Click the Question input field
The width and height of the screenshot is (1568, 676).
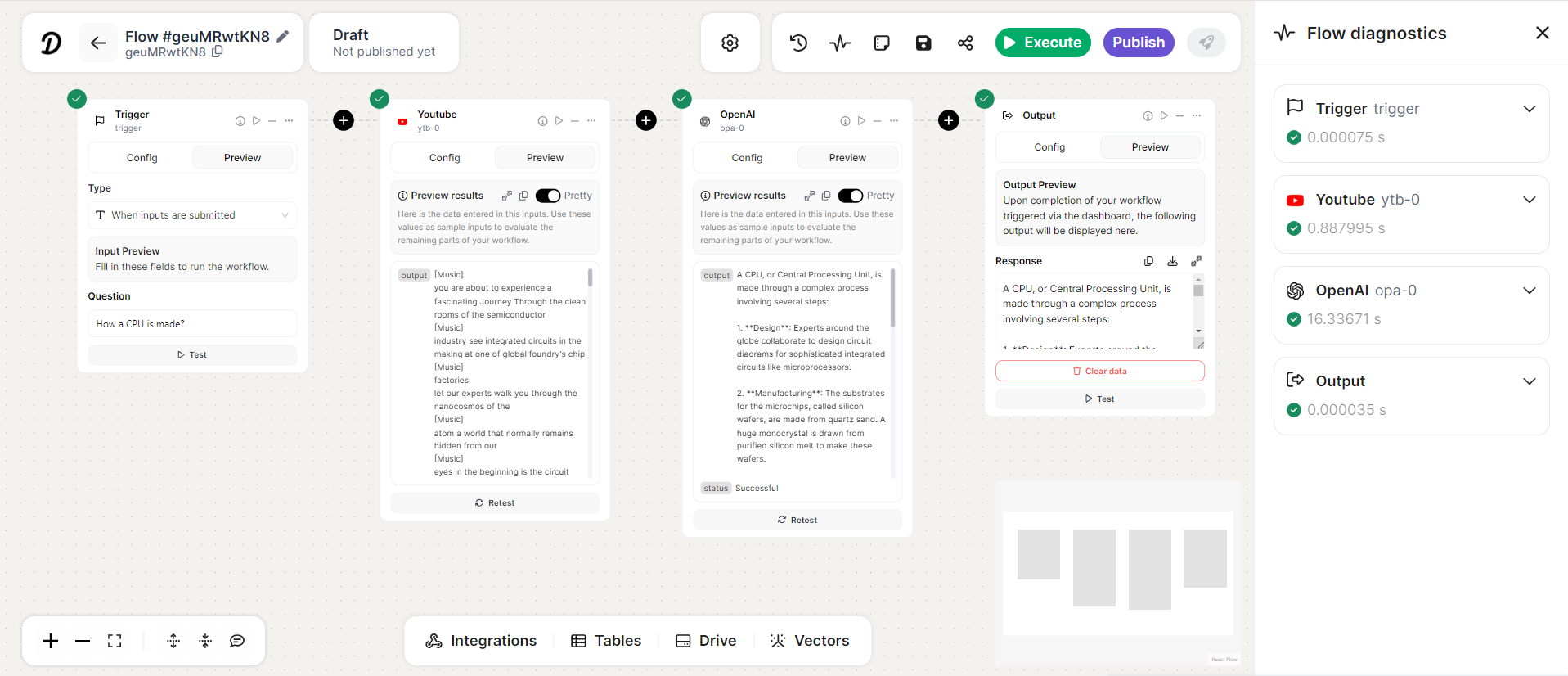pos(192,324)
